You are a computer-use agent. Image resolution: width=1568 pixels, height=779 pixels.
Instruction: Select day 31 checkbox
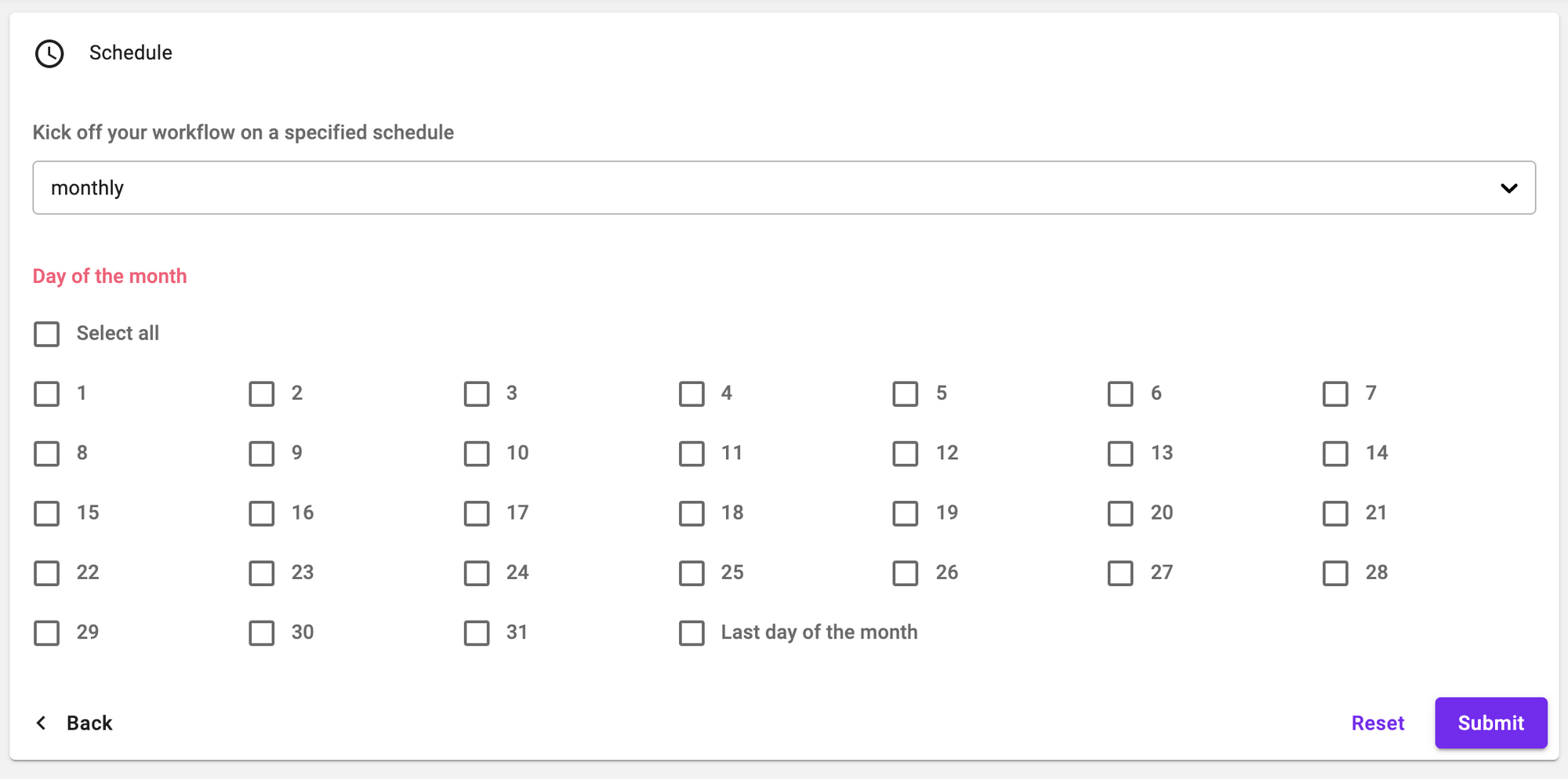coord(477,632)
